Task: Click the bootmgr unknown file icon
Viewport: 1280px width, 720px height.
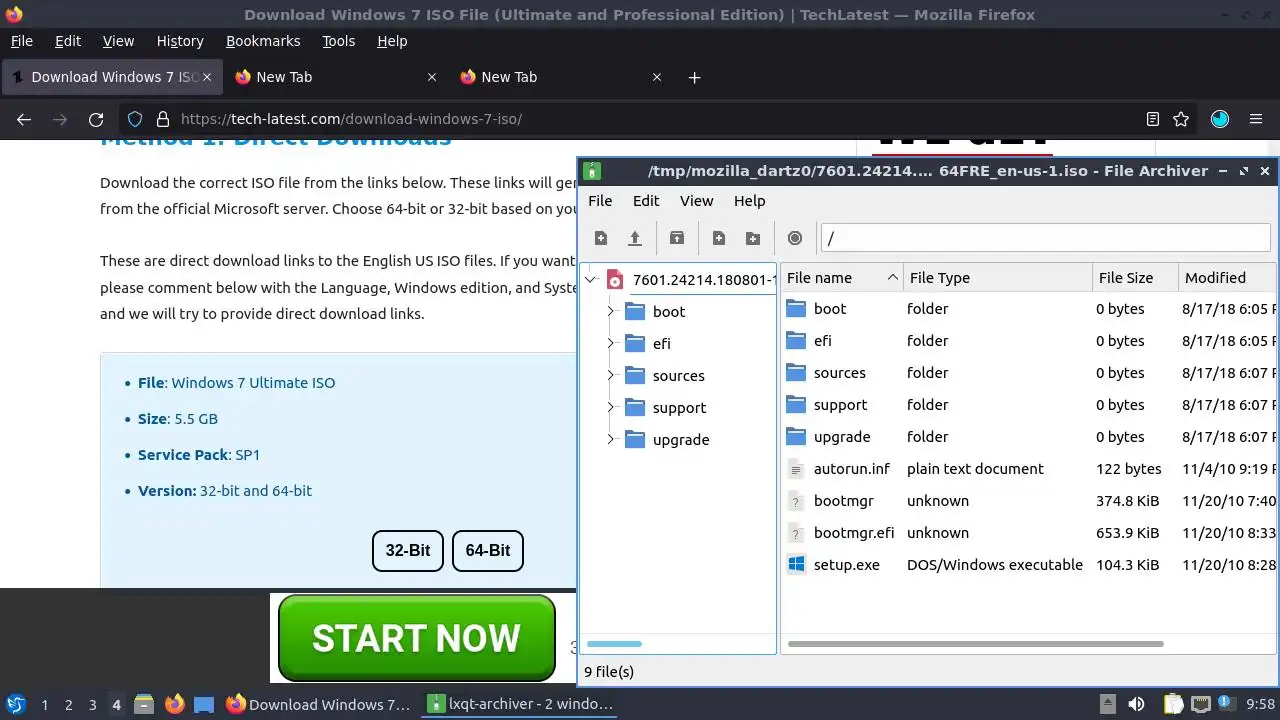Action: coord(796,501)
